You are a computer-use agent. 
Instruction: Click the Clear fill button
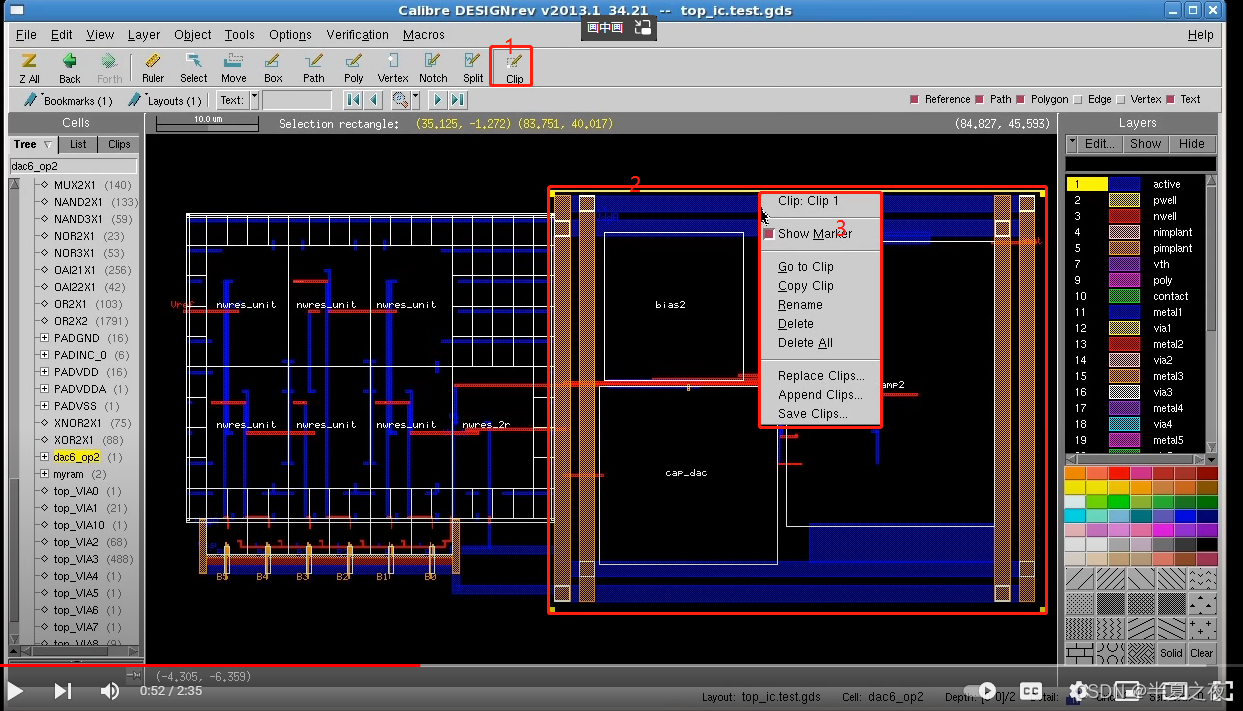pyautogui.click(x=1202, y=653)
